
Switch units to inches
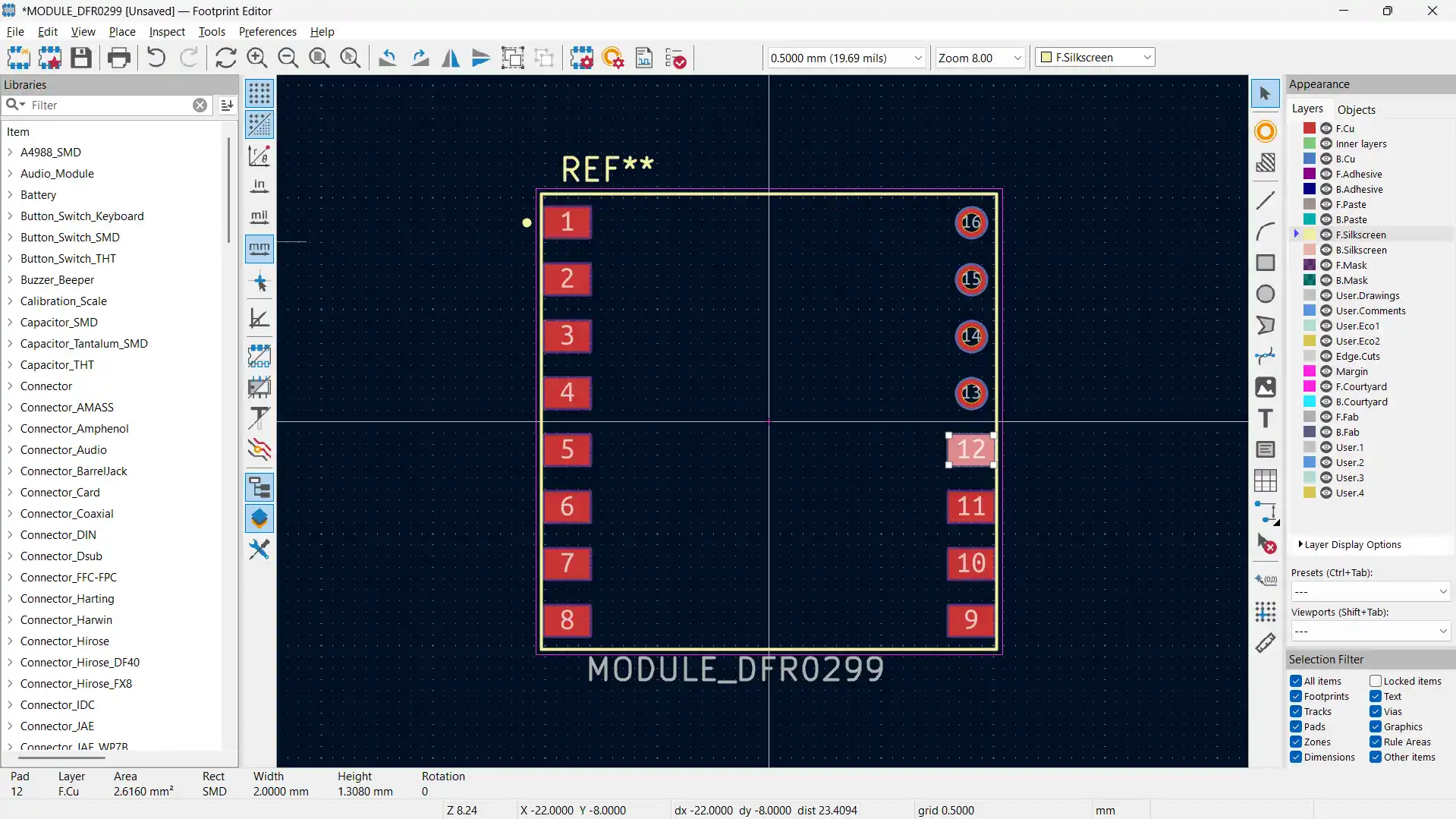pyautogui.click(x=259, y=186)
